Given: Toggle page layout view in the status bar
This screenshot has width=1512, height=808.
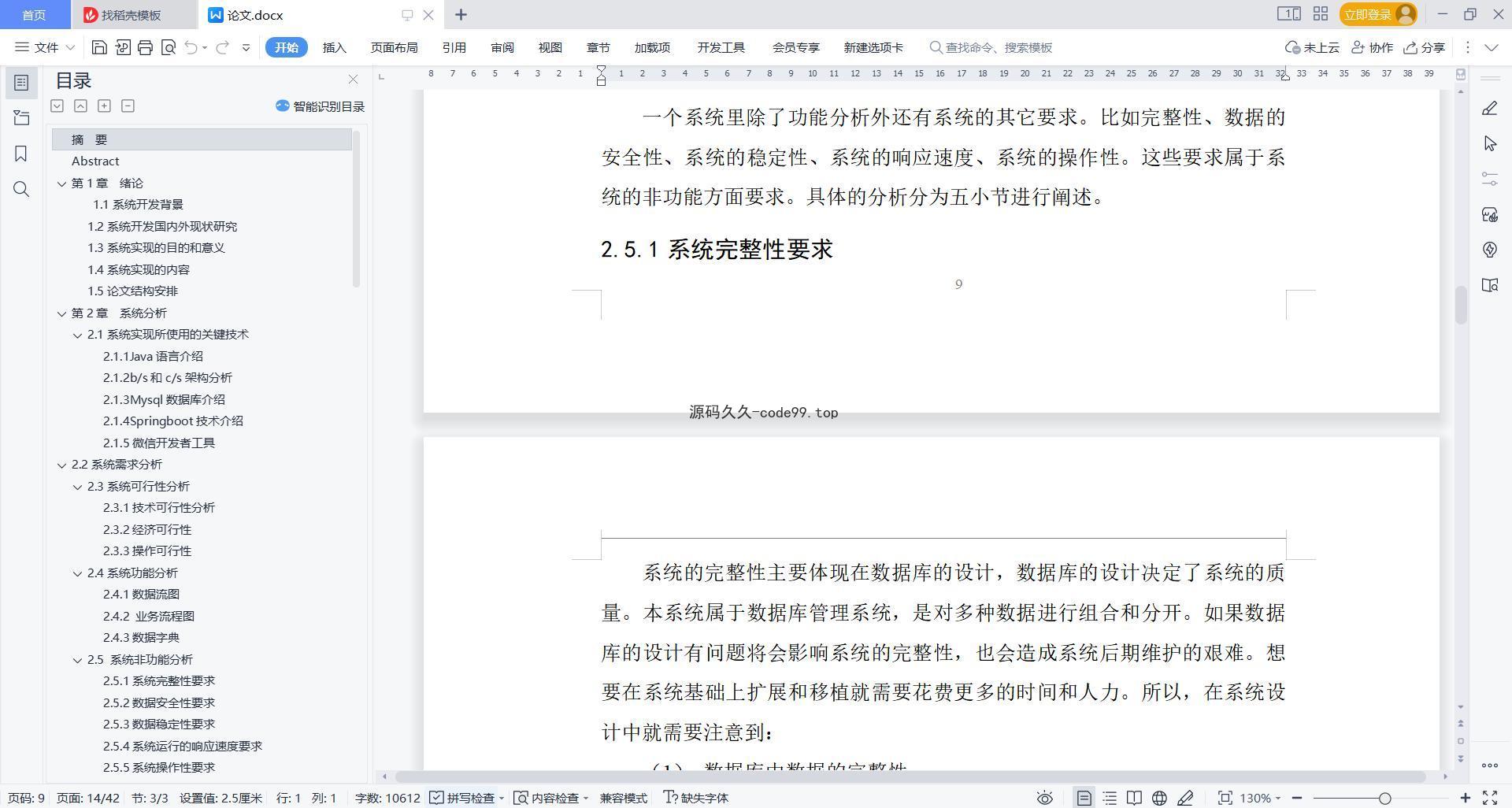Looking at the screenshot, I should click(1084, 798).
